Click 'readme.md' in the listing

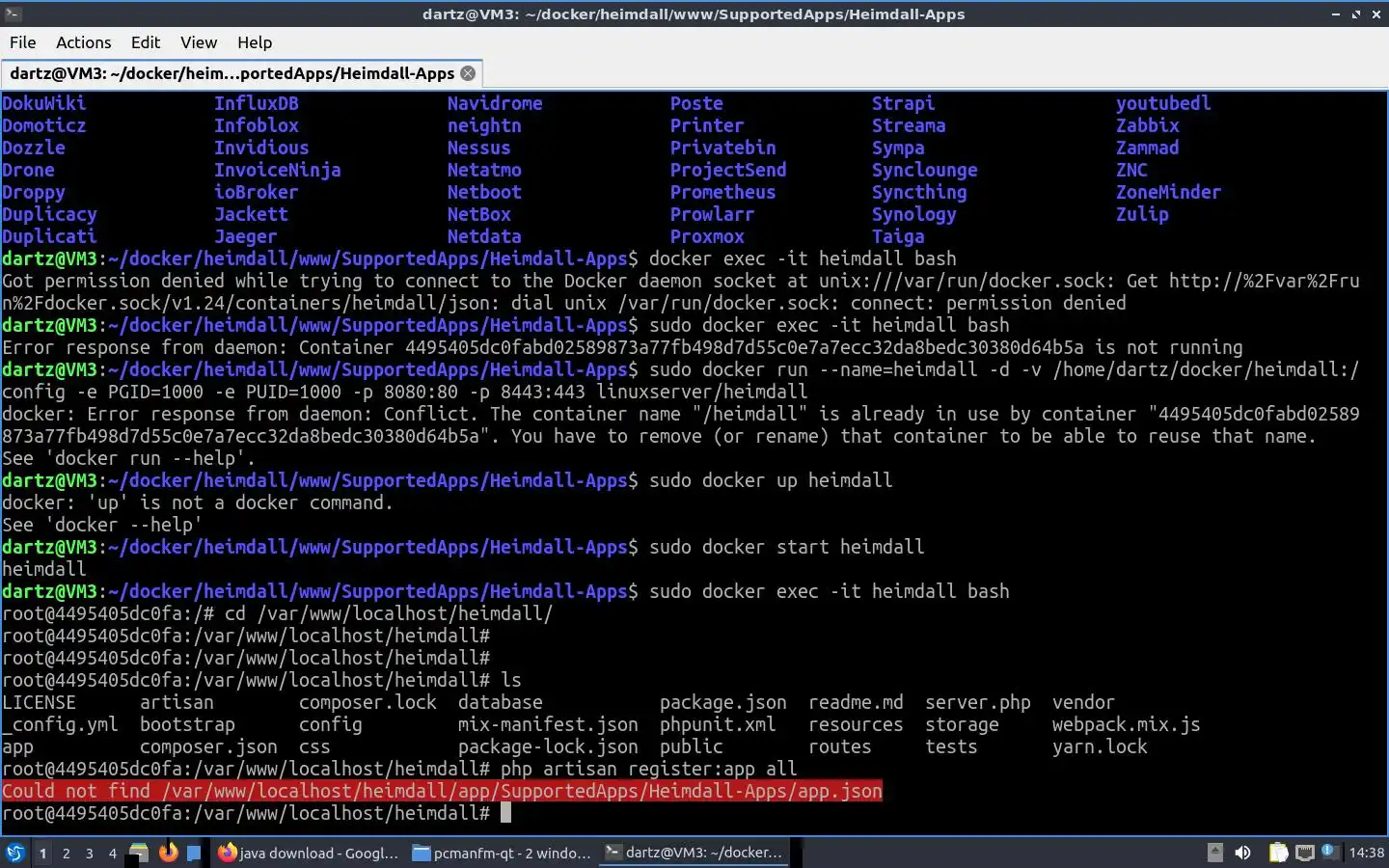[856, 702]
